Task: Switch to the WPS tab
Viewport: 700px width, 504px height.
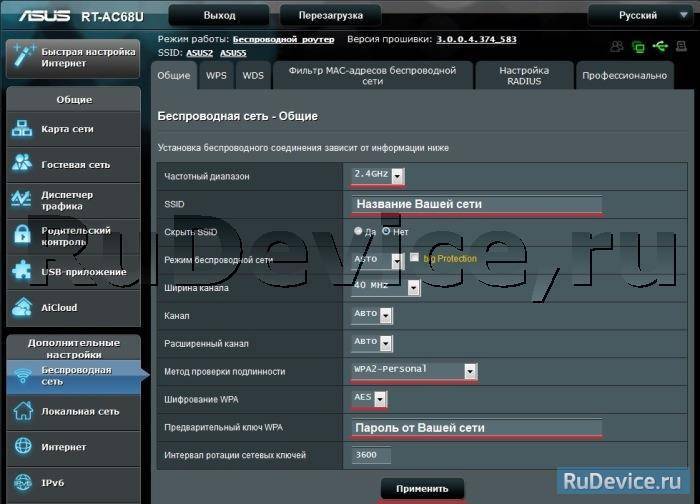Action: click(217, 76)
